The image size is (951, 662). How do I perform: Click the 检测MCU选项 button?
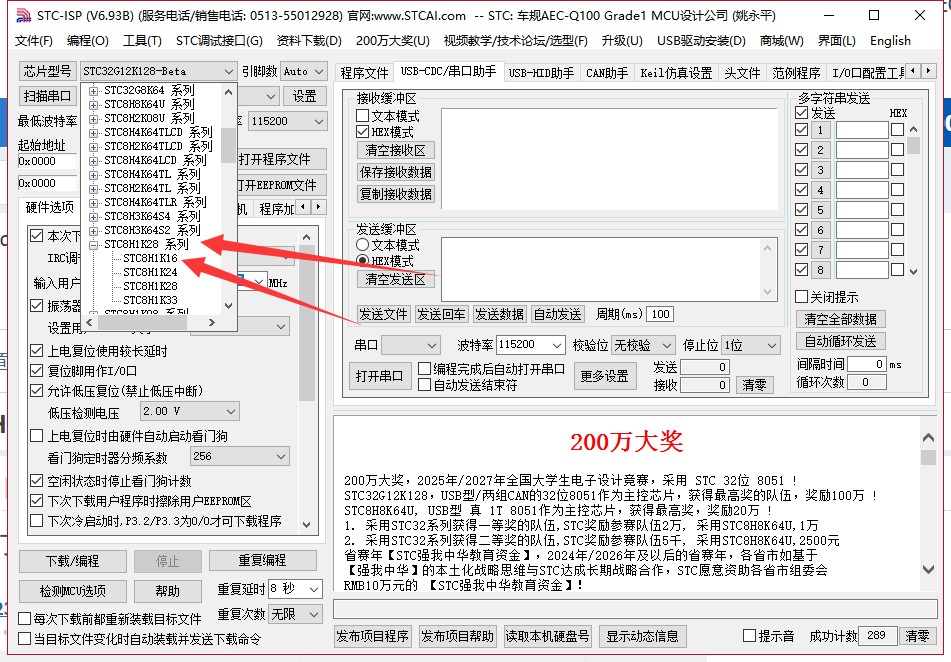point(73,591)
